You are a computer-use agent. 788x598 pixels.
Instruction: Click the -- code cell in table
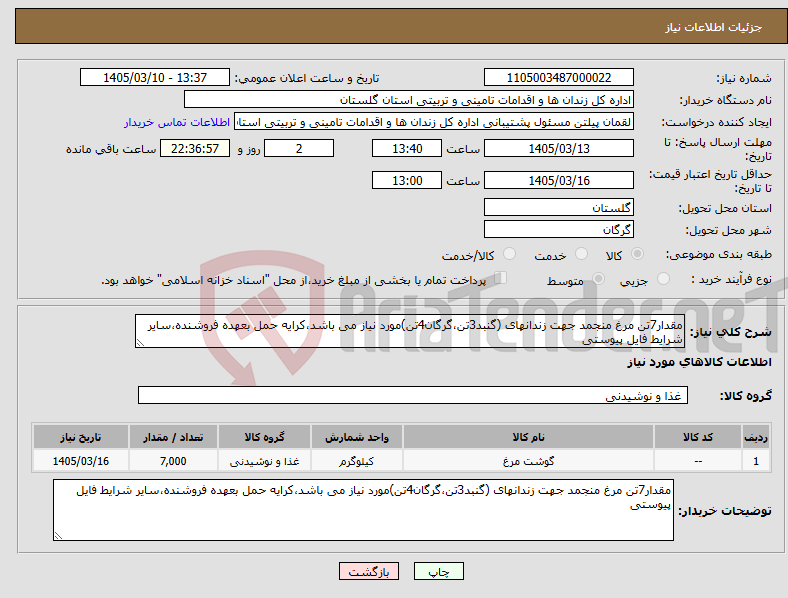698,461
